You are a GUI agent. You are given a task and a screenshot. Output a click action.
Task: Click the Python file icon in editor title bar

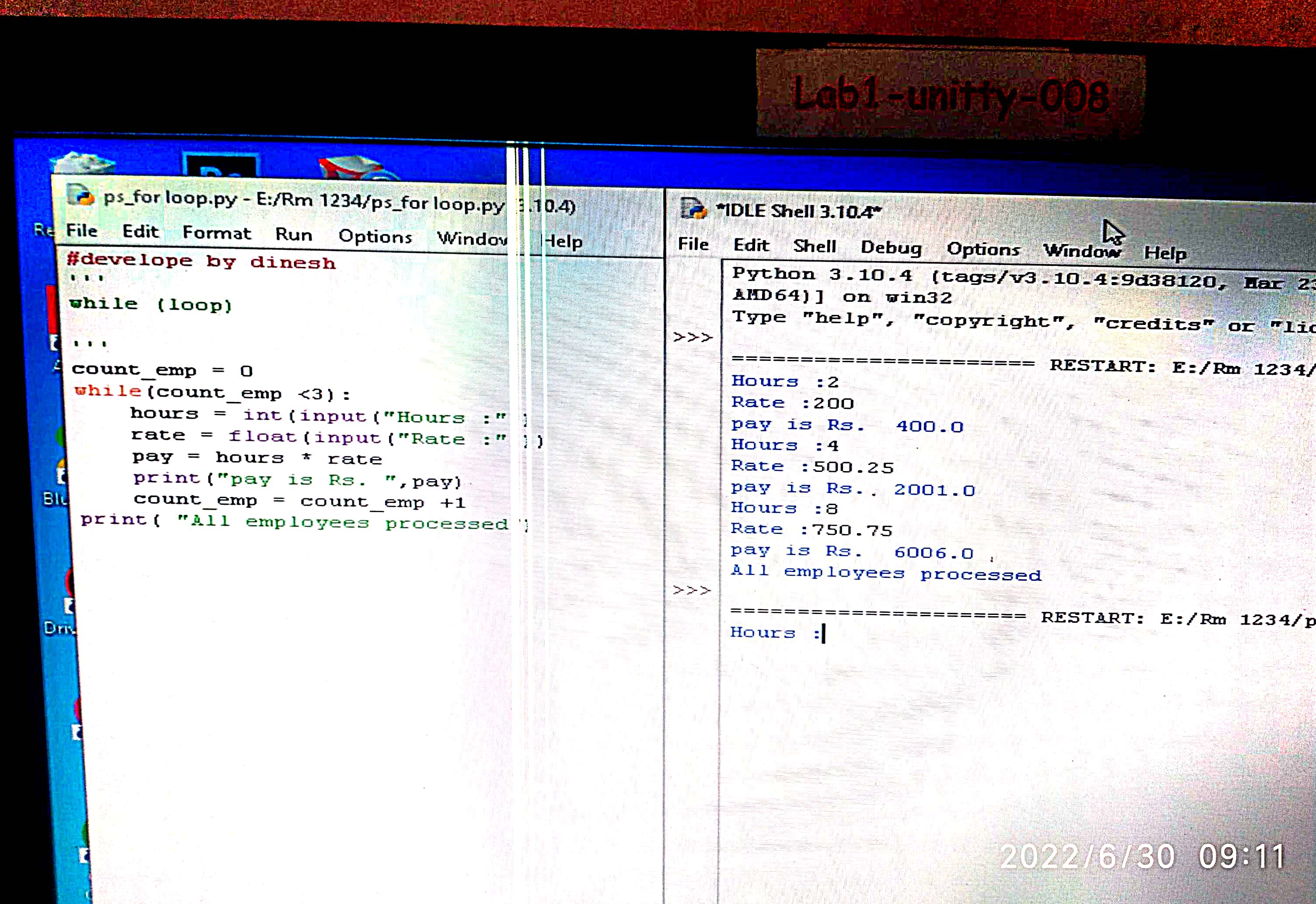[x=80, y=195]
